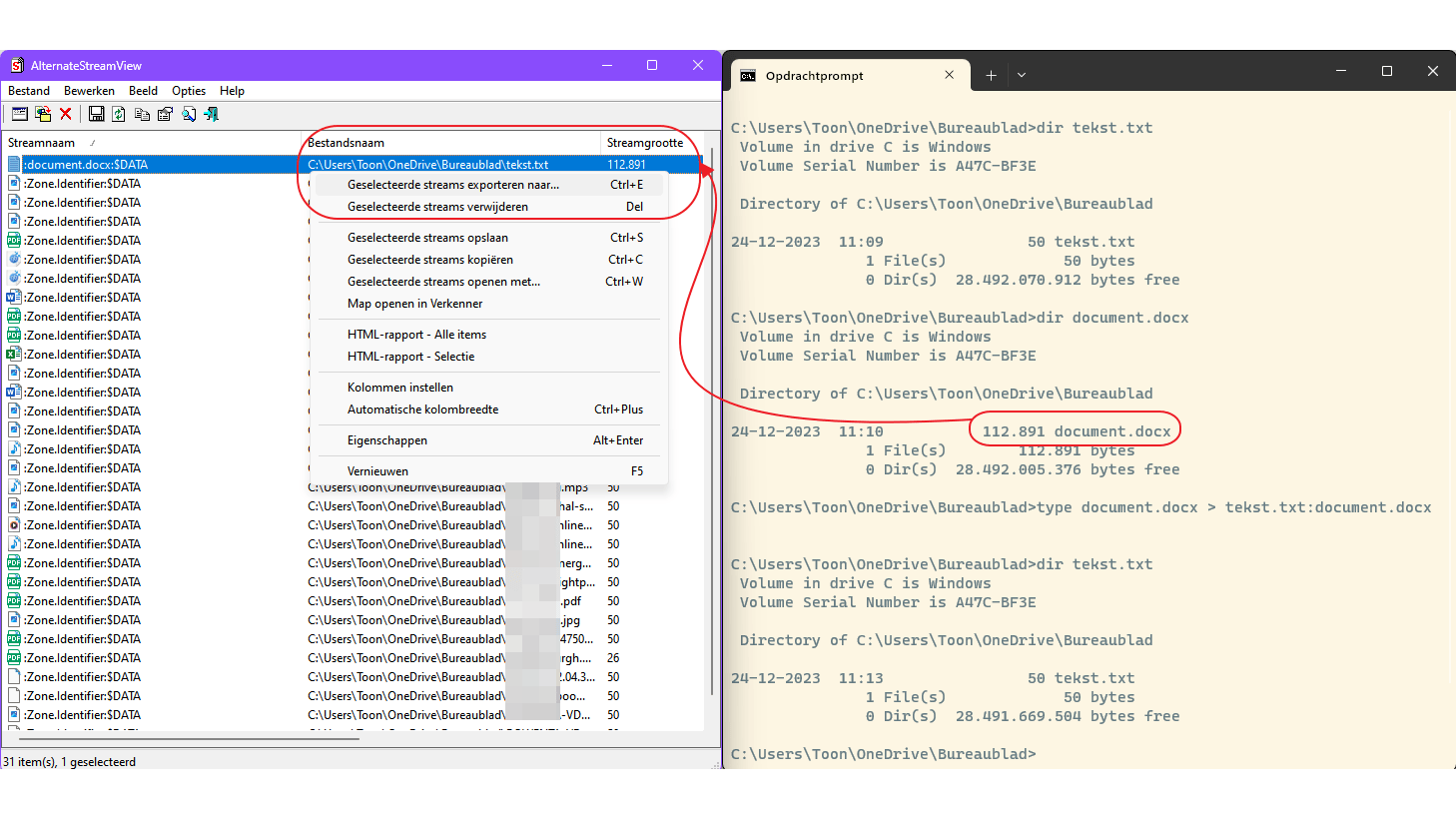Screen dimensions: 1456x819
Task: Click the file icon of the :document.docx:$DATA row
Action: pyautogui.click(x=14, y=164)
